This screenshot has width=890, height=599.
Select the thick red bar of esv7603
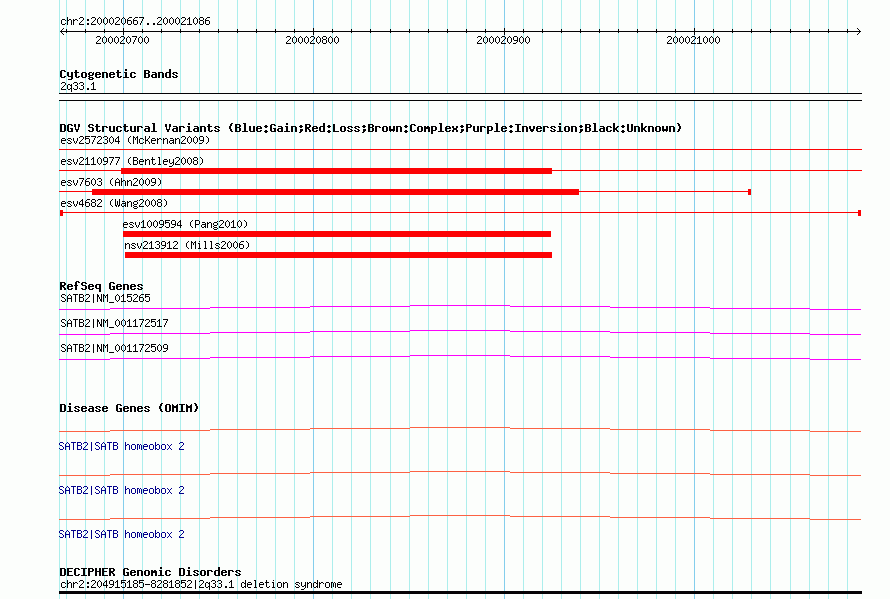pos(335,192)
